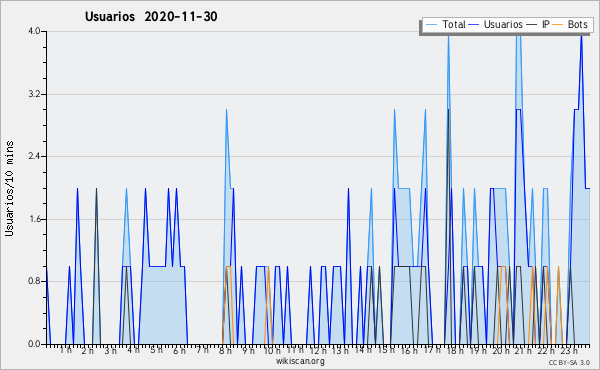Image resolution: width=600 pixels, height=370 pixels.
Task: Click the '23 h' x-axis label
Action: (569, 350)
